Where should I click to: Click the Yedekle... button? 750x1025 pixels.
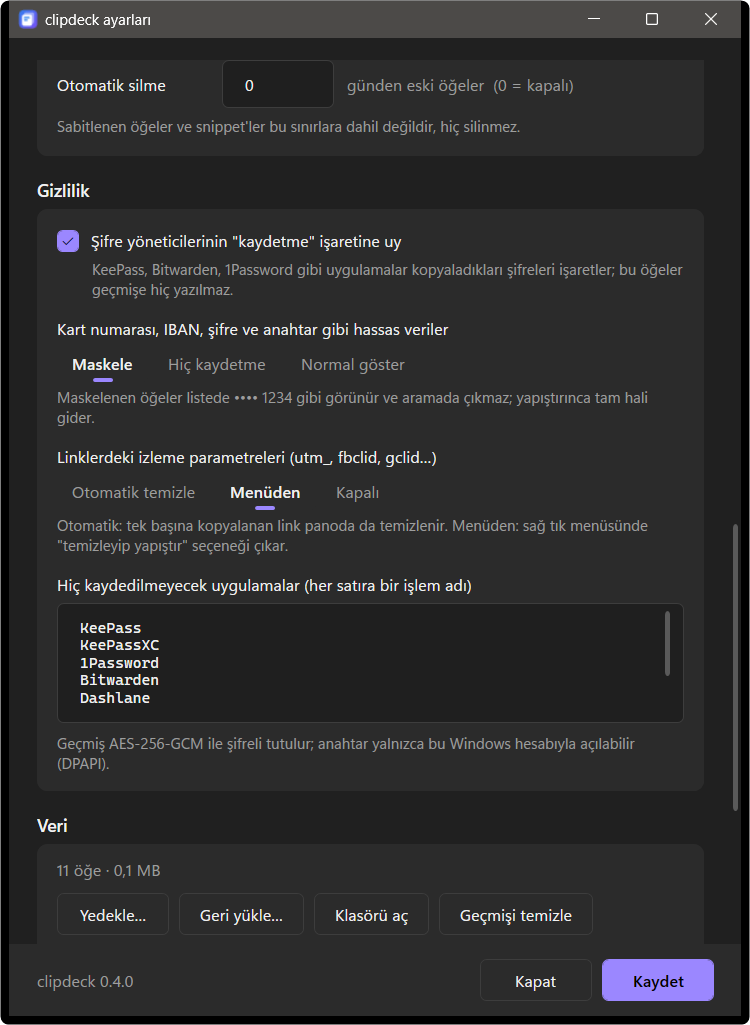(x=112, y=915)
